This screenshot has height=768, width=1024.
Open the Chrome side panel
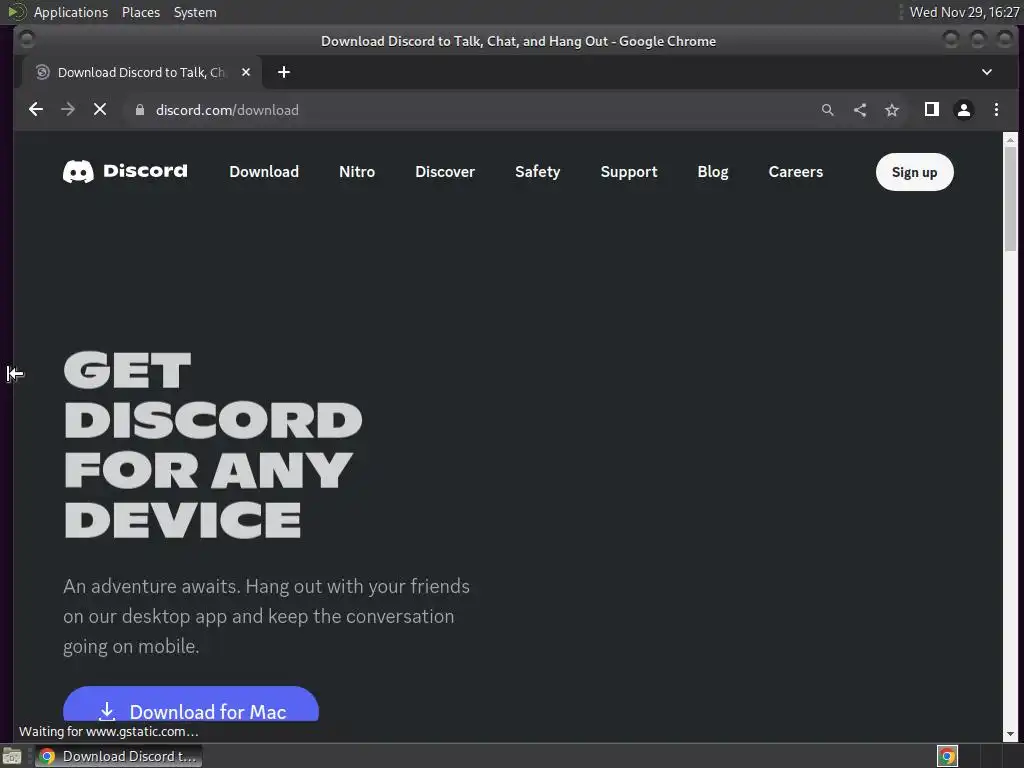pos(932,110)
